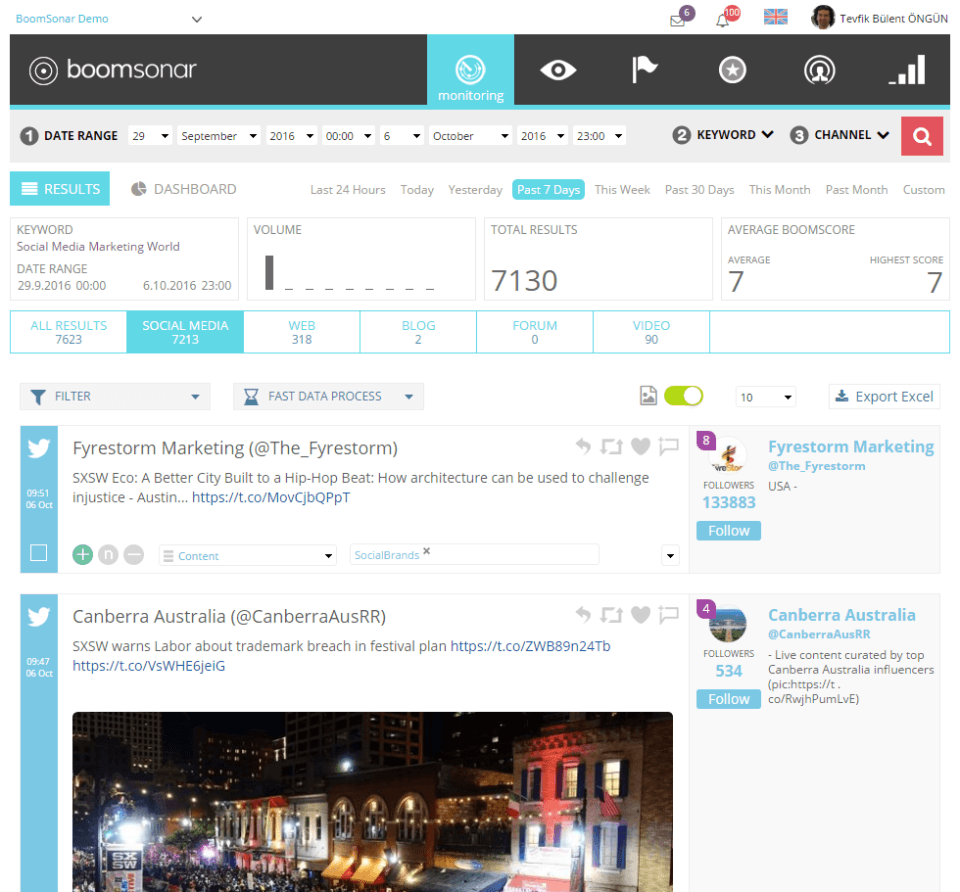Open the notifications bell icon
960x892 pixels.
tap(722, 21)
